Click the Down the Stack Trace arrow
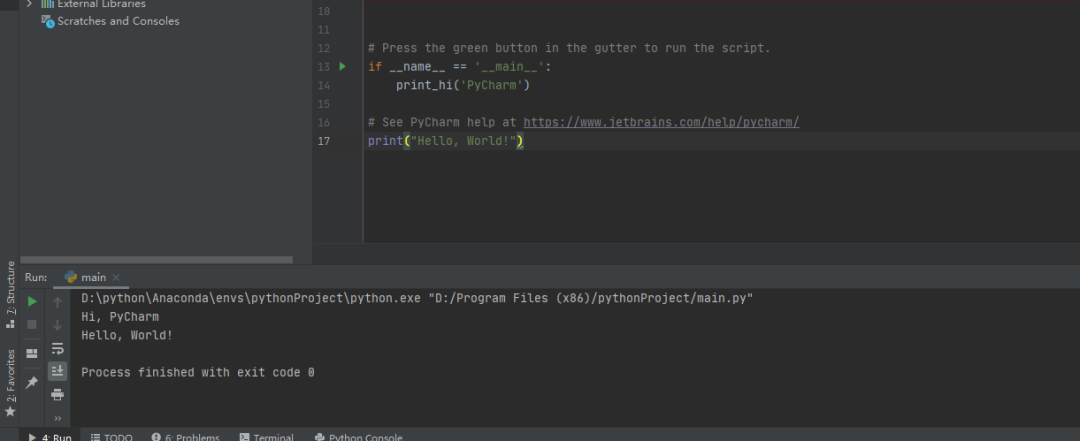 [58, 325]
